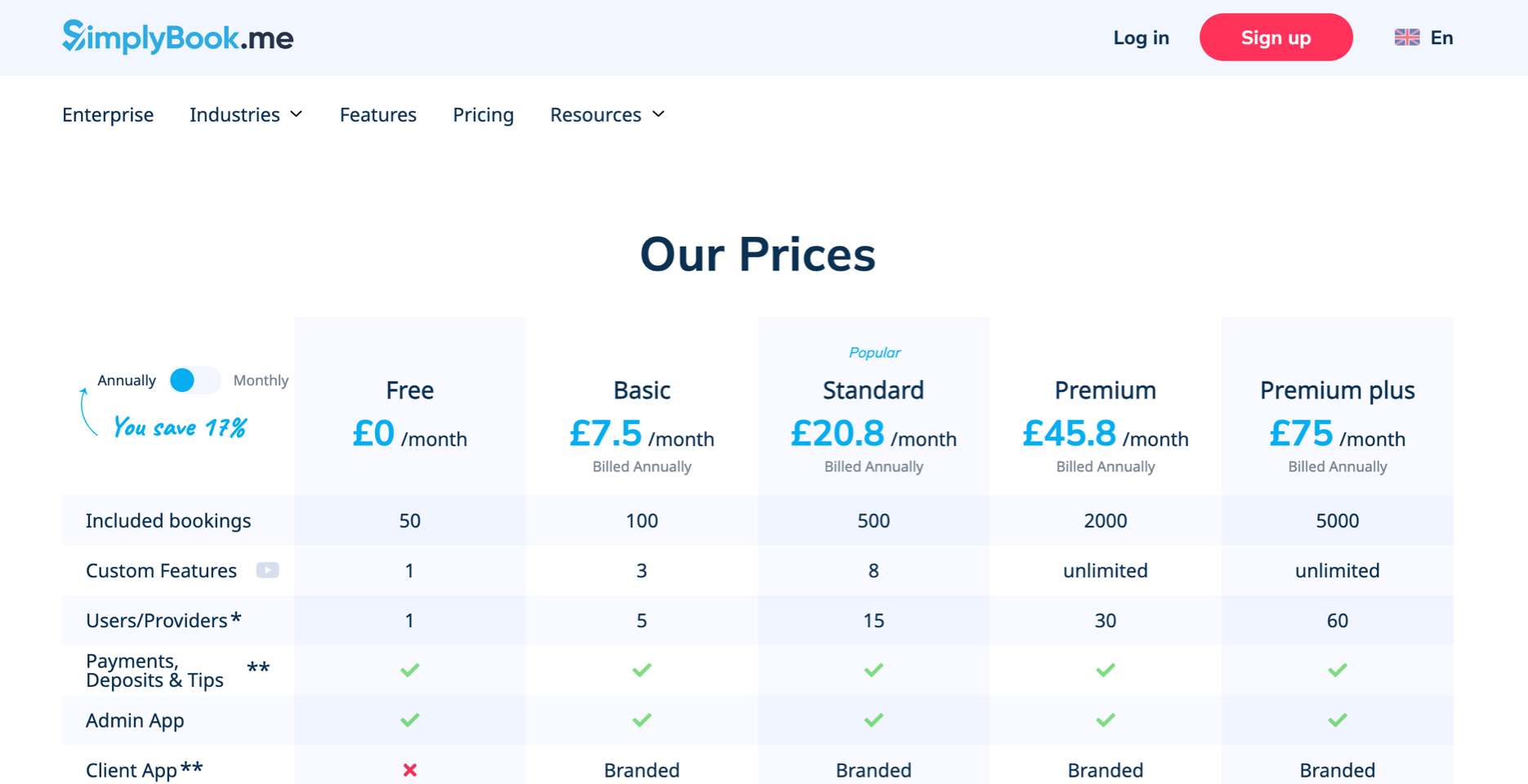Click the red cross under Free Client App

click(x=410, y=770)
